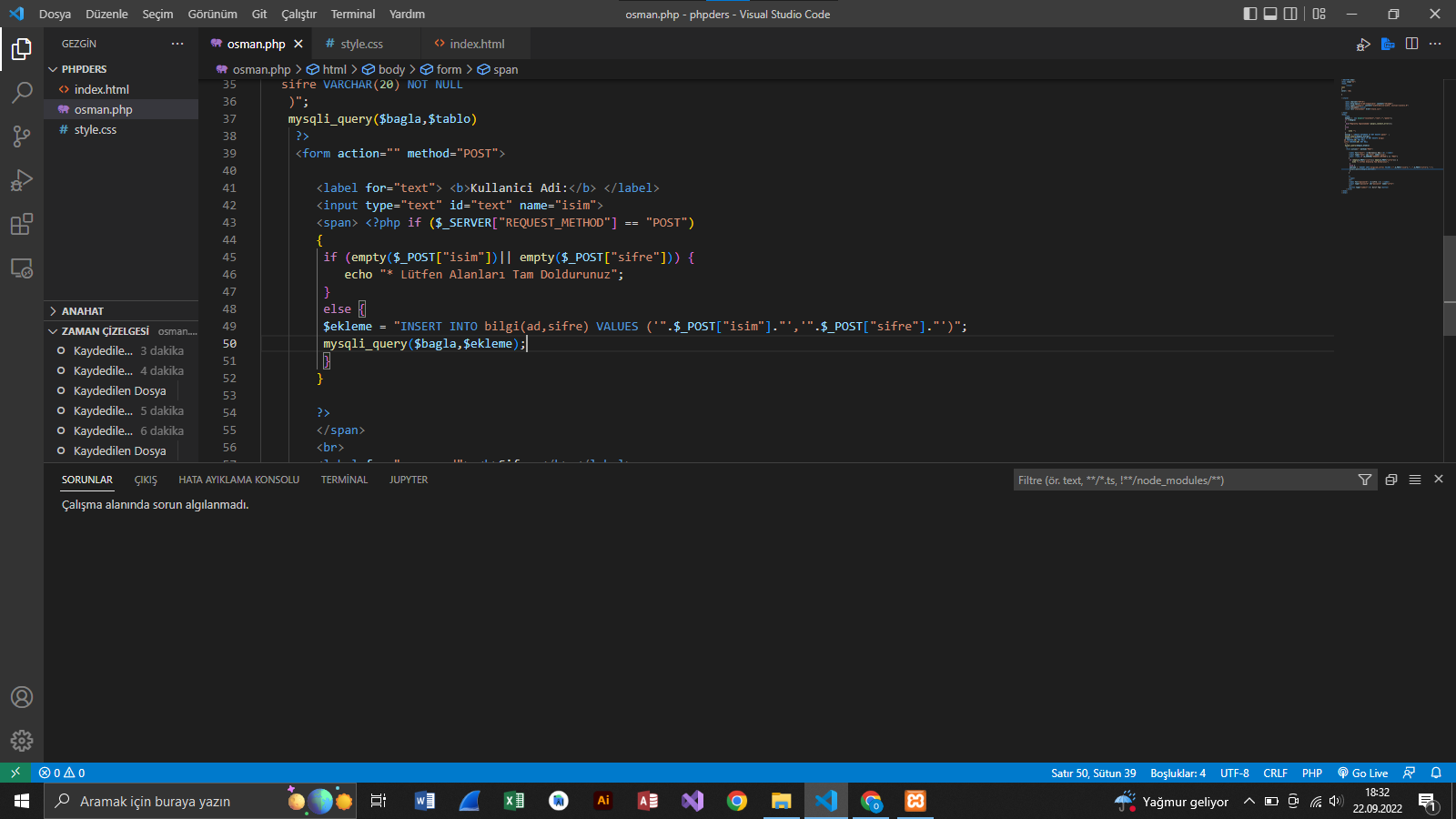Open Source Control view
Viewport: 1456px width, 819px height.
tap(22, 136)
